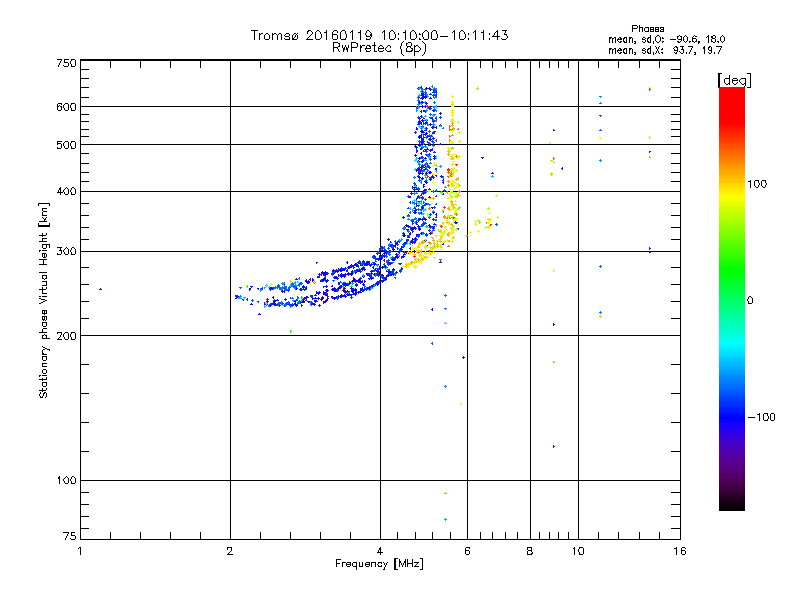Click the x-axis '8' tick label

[530, 551]
